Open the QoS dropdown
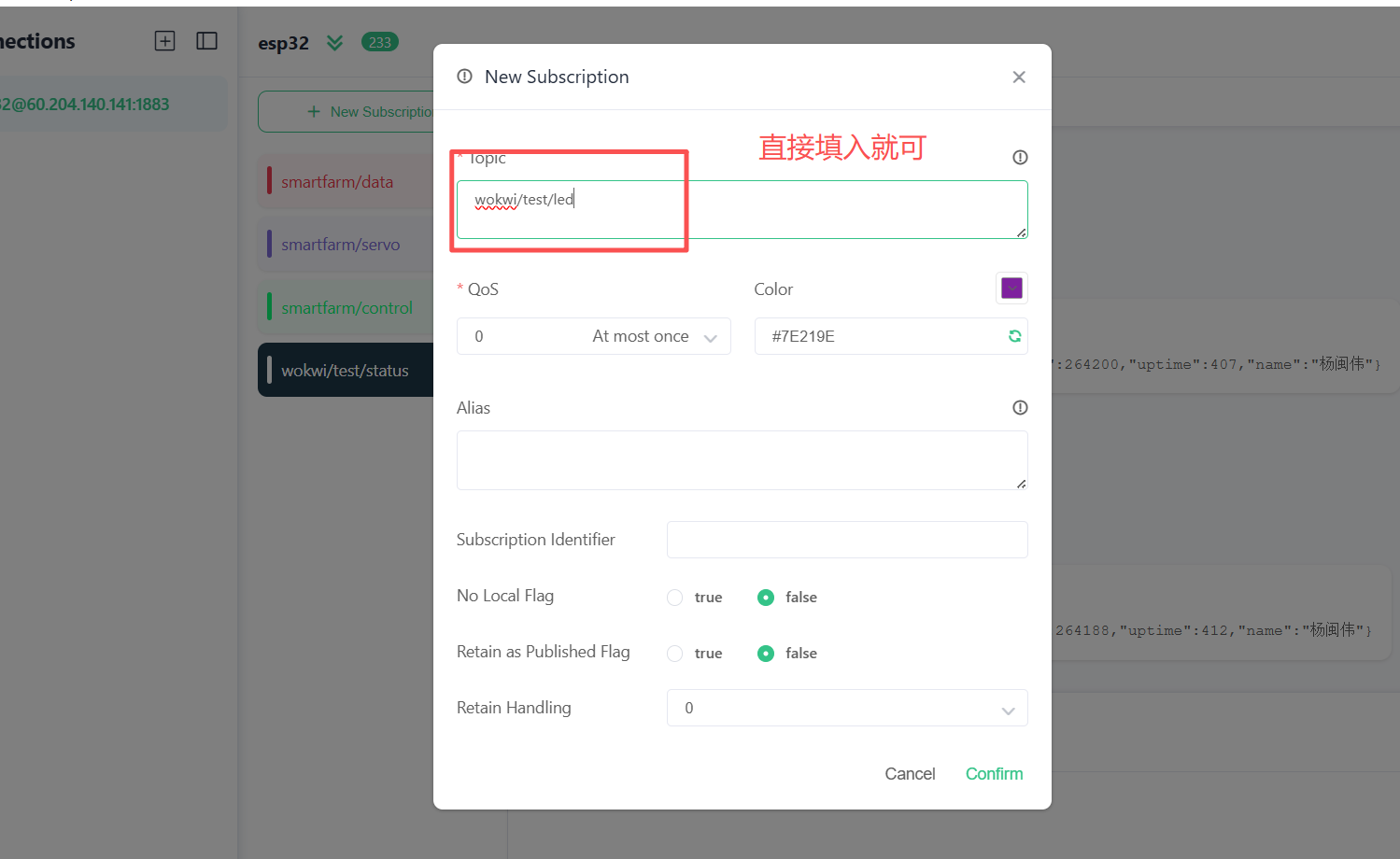Screen dimensions: 1400x859 (593, 336)
